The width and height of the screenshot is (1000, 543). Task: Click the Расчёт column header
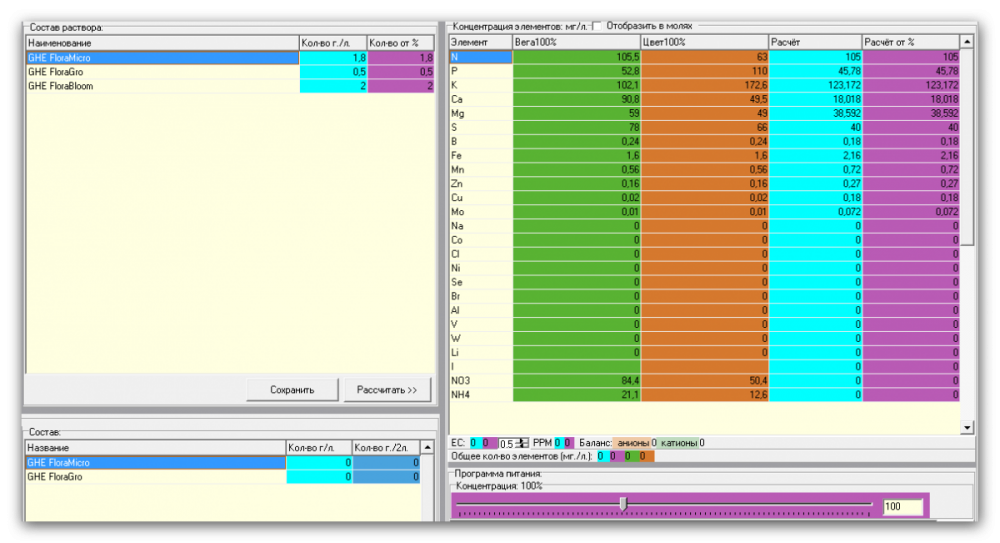tap(816, 42)
